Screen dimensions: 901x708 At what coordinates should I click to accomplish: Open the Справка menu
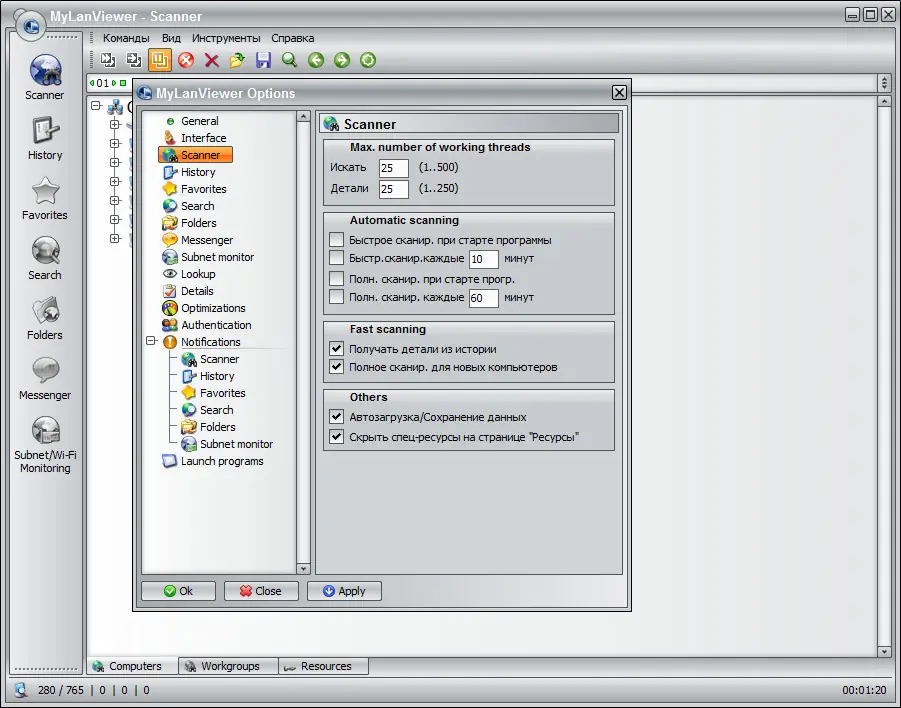coord(292,38)
